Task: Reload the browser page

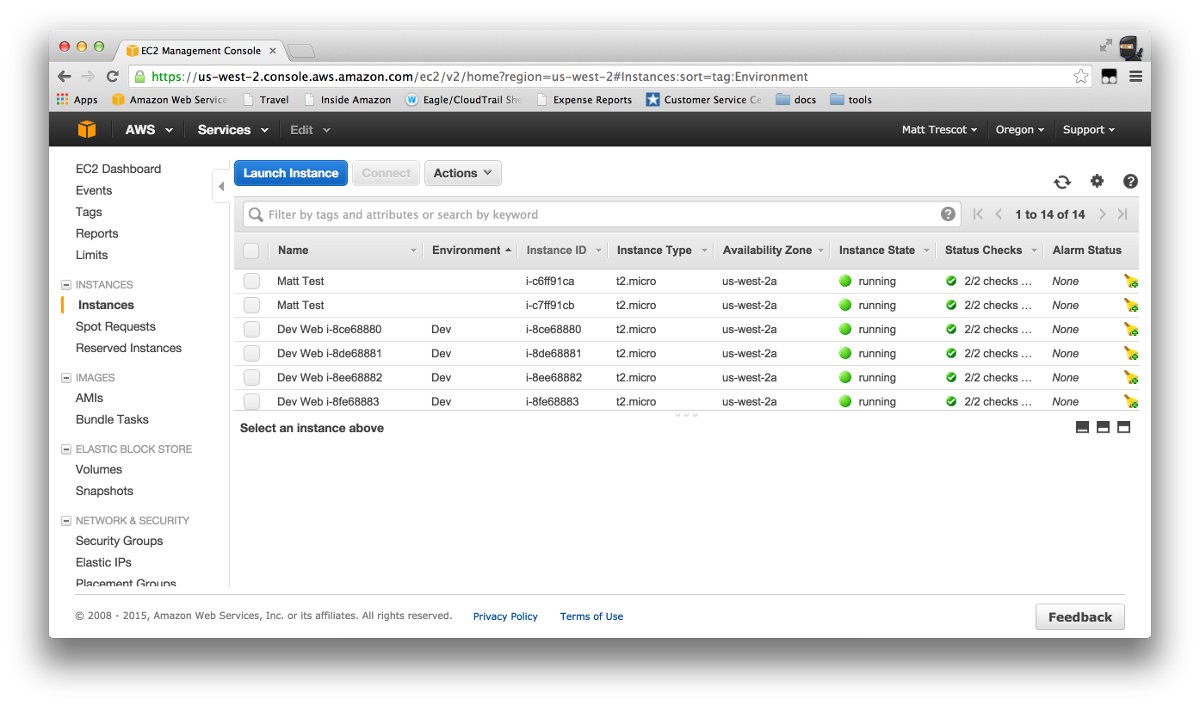Action: pos(113,76)
